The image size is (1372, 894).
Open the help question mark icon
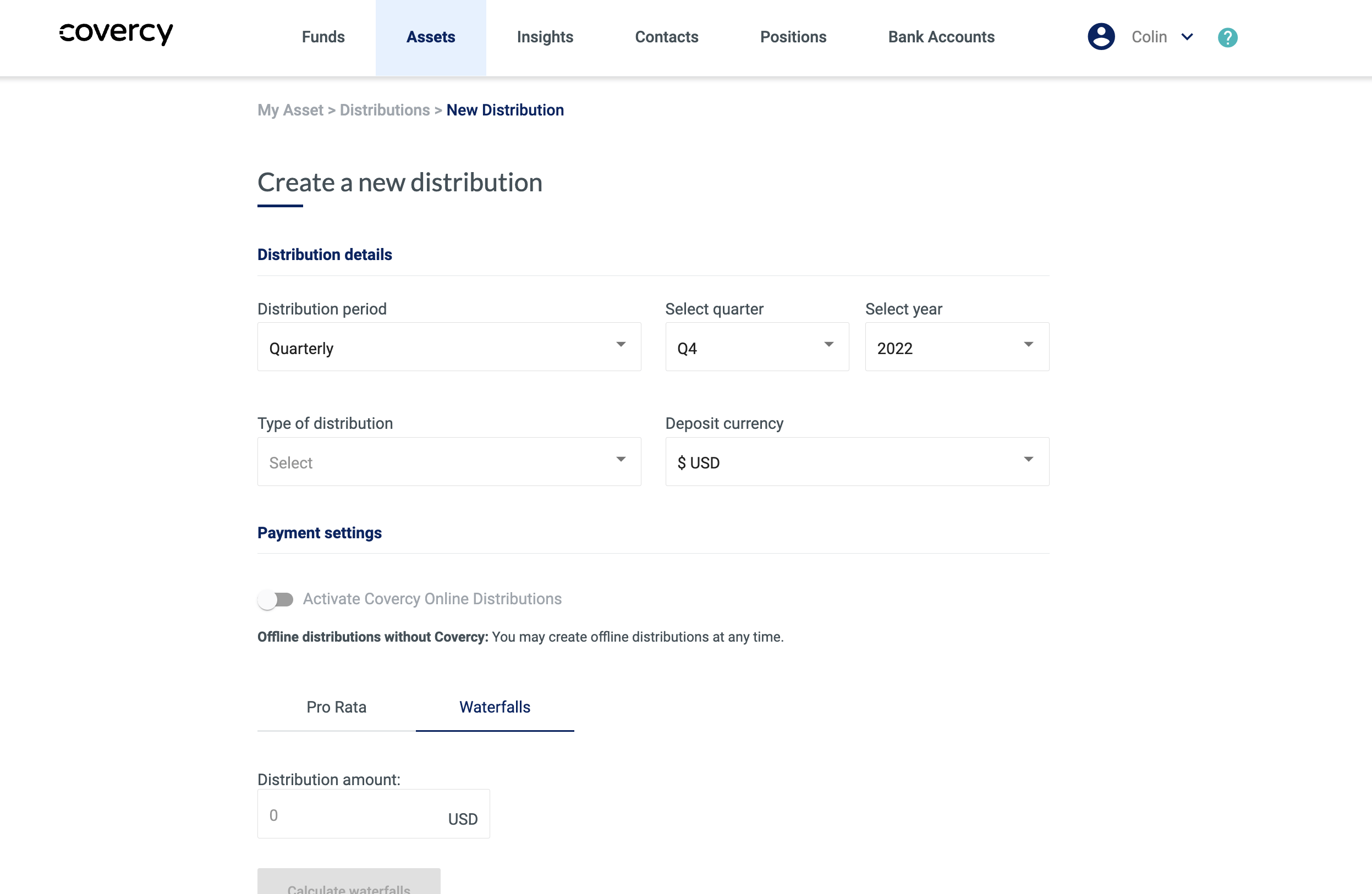(x=1227, y=37)
